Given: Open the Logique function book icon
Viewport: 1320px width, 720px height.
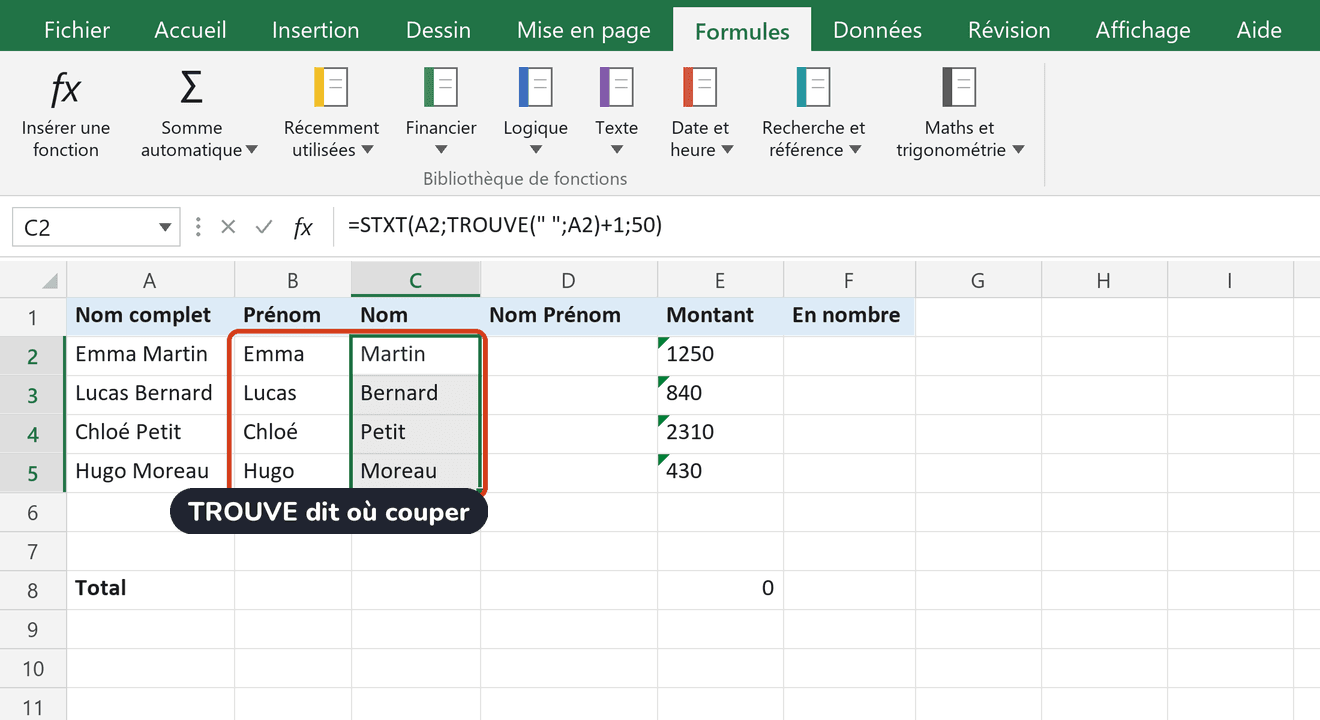Looking at the screenshot, I should 535,87.
